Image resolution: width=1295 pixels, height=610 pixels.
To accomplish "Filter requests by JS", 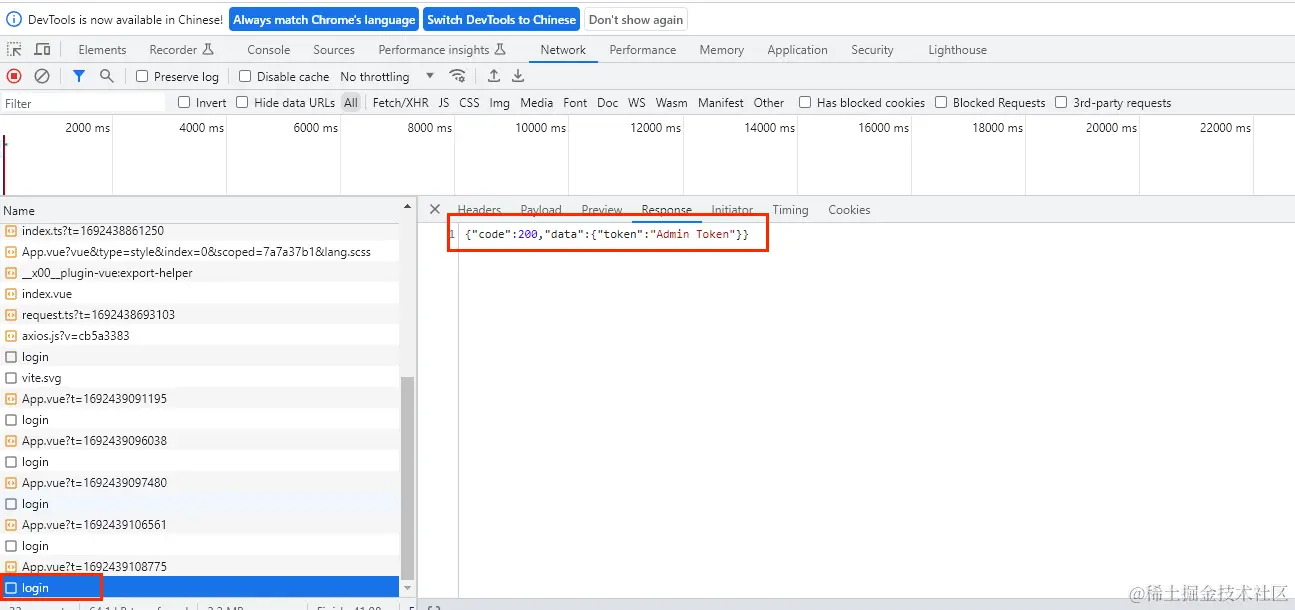I will [x=444, y=102].
